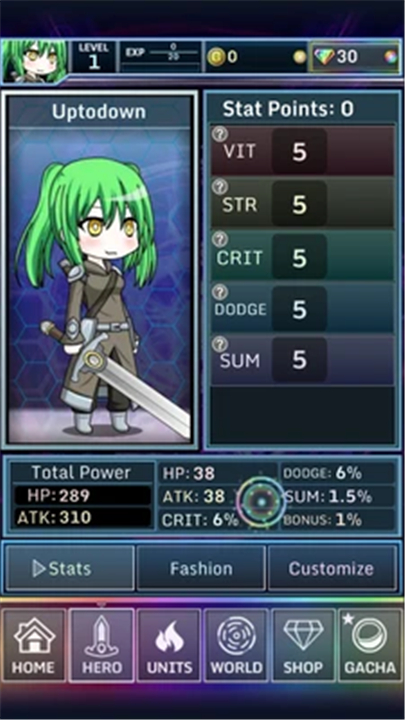Go to the WORLD portal icon

(x=236, y=645)
